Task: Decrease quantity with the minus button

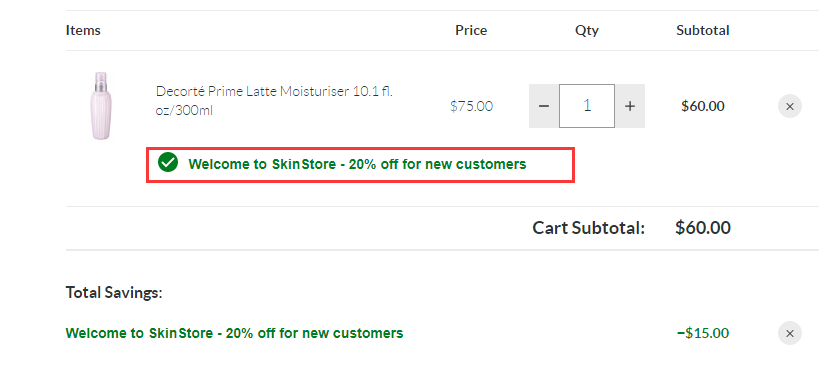Action: coord(544,106)
